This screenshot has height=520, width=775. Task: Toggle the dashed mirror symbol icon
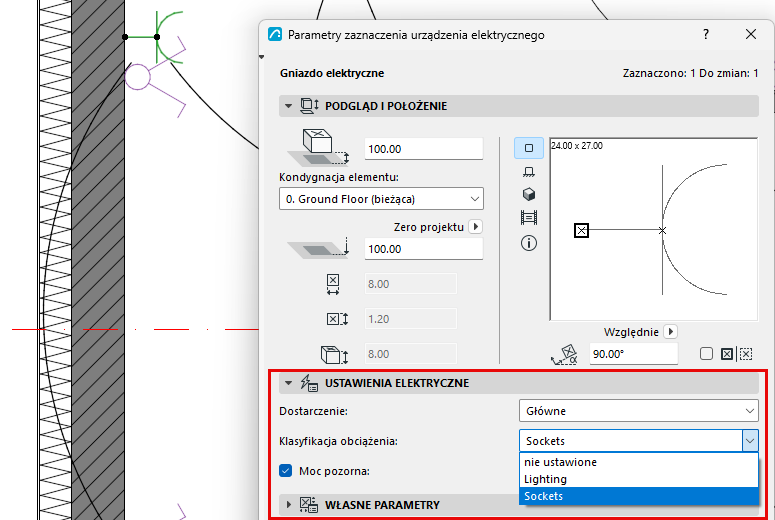pos(746,354)
